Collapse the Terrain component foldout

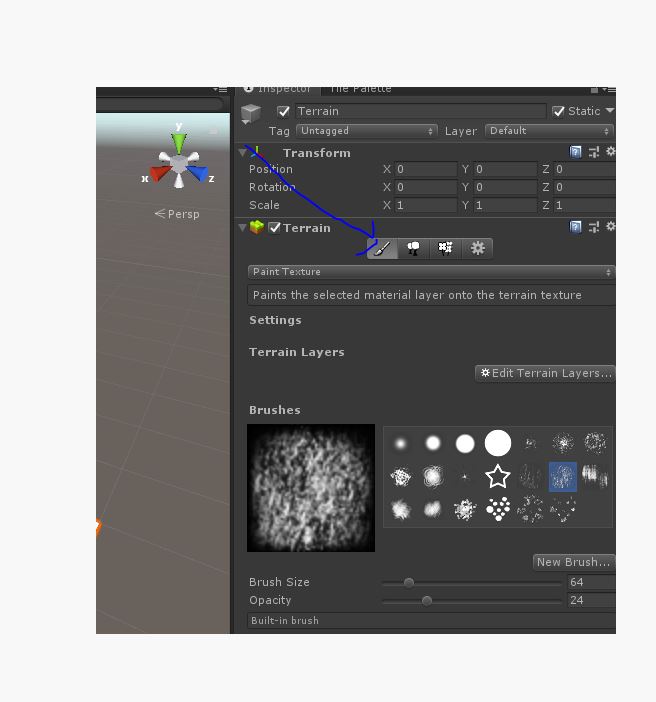[242, 227]
